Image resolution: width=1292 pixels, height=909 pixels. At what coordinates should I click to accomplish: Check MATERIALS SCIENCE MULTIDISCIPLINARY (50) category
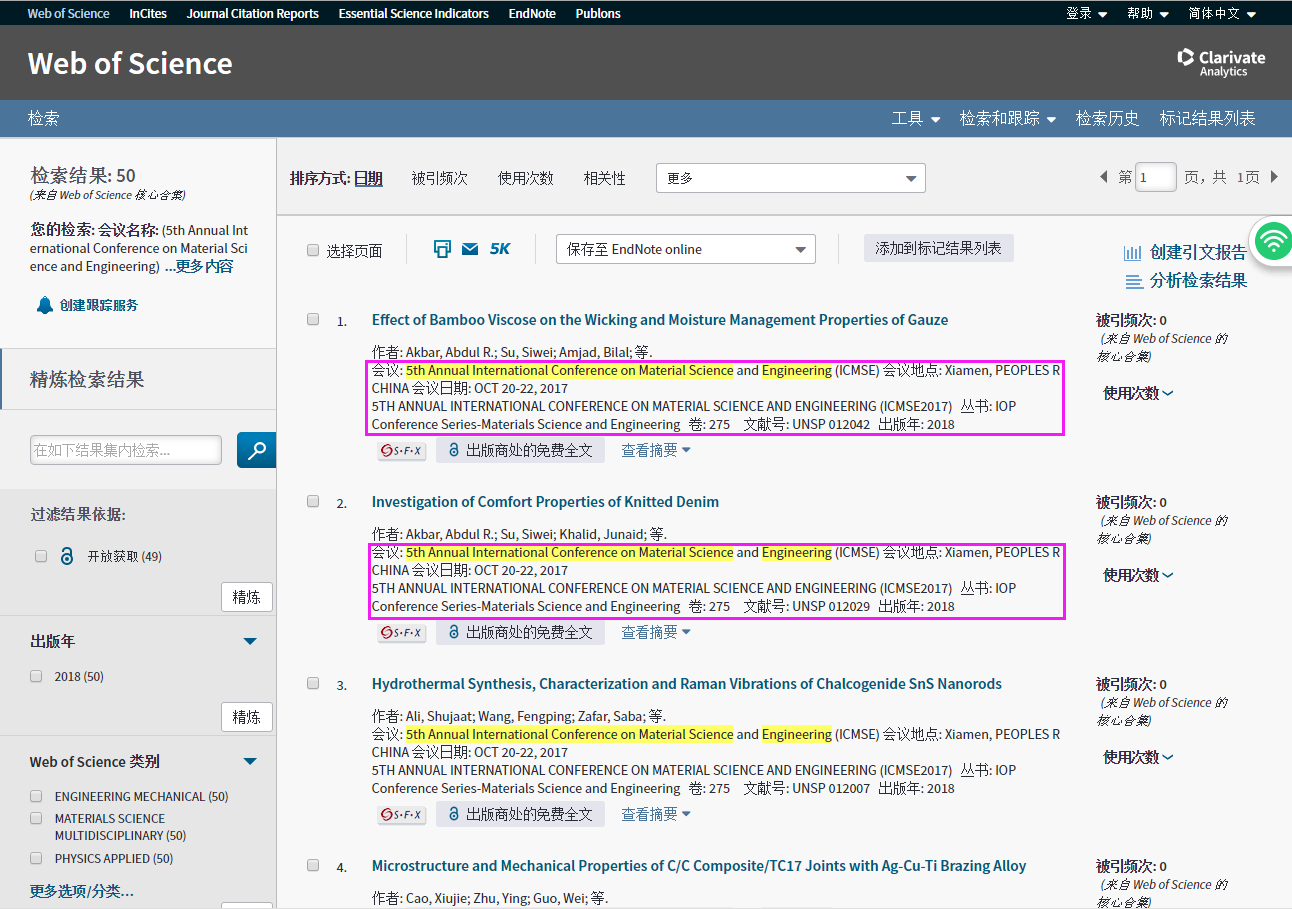click(x=36, y=818)
